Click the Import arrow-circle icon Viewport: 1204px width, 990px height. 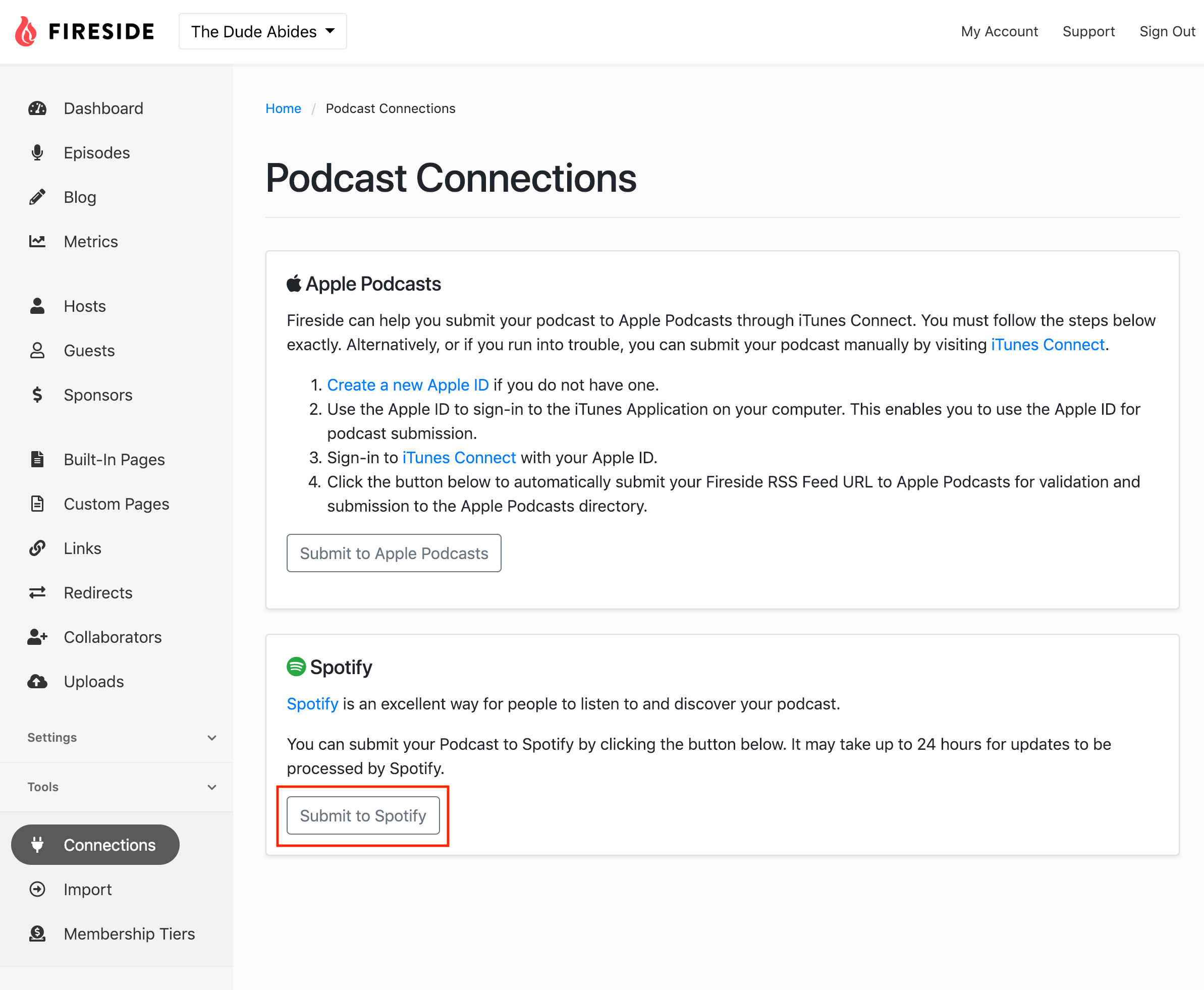point(38,889)
